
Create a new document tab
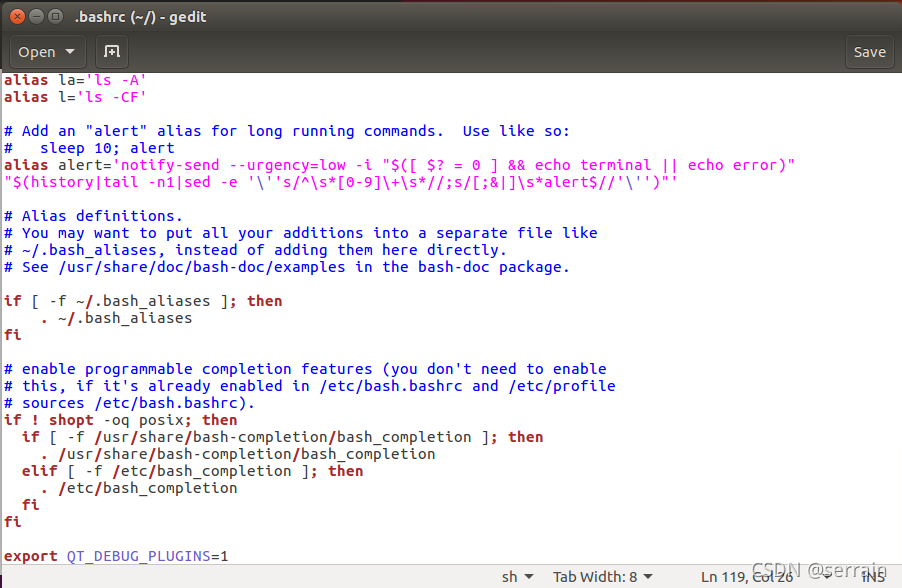(111, 51)
